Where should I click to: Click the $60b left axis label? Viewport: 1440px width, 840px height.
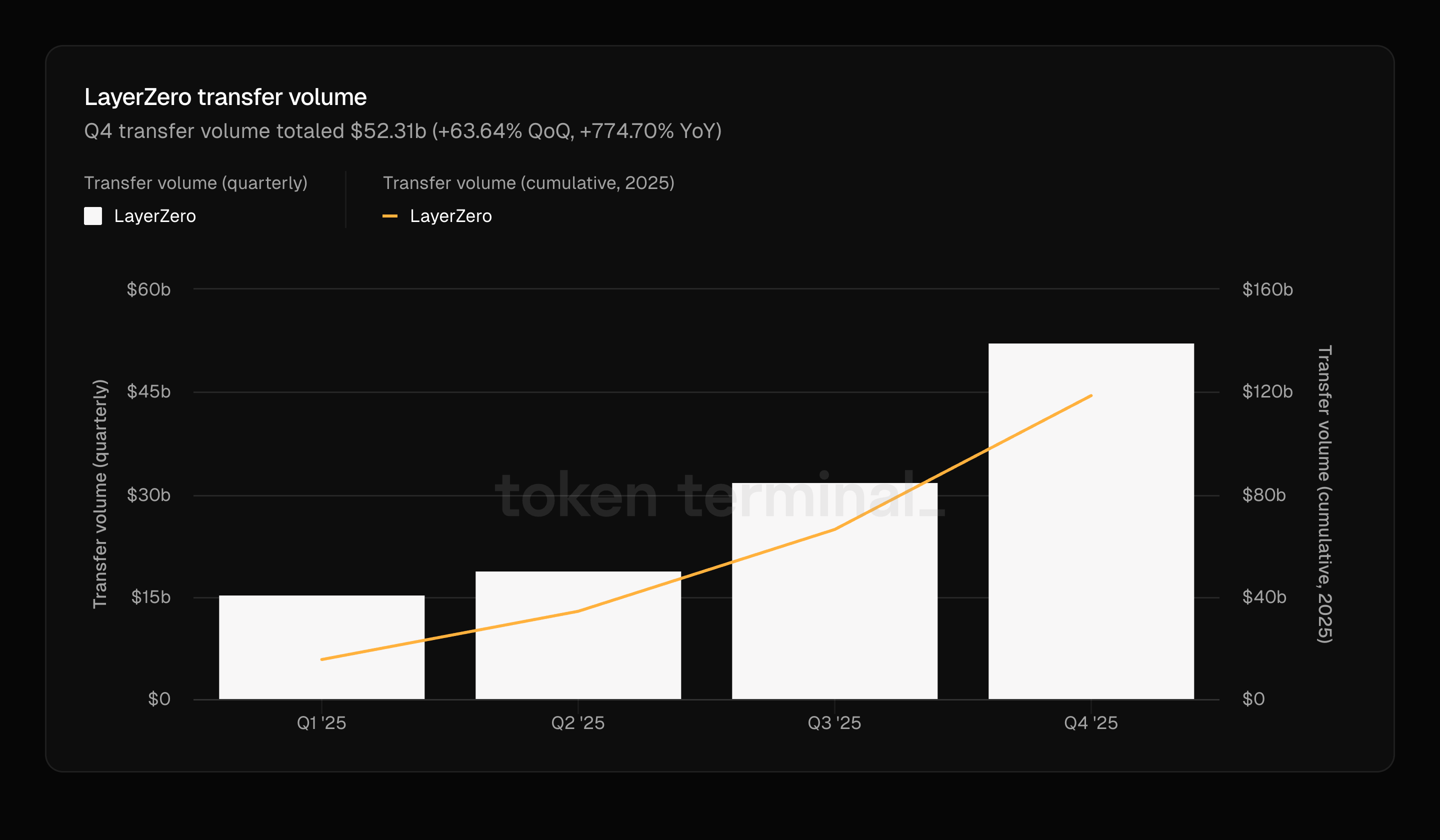pyautogui.click(x=148, y=289)
